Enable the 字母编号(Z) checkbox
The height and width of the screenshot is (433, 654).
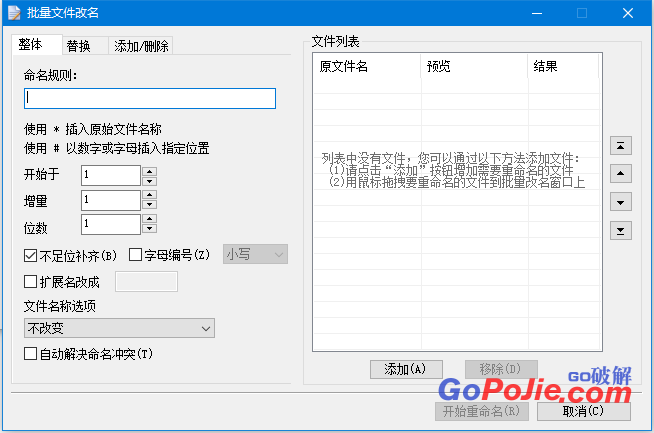tap(136, 255)
